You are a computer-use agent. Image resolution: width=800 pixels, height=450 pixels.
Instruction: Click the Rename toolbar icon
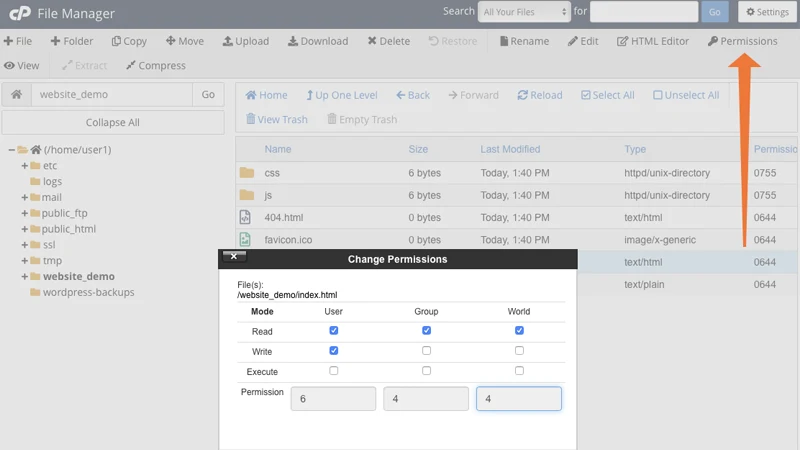coord(504,41)
